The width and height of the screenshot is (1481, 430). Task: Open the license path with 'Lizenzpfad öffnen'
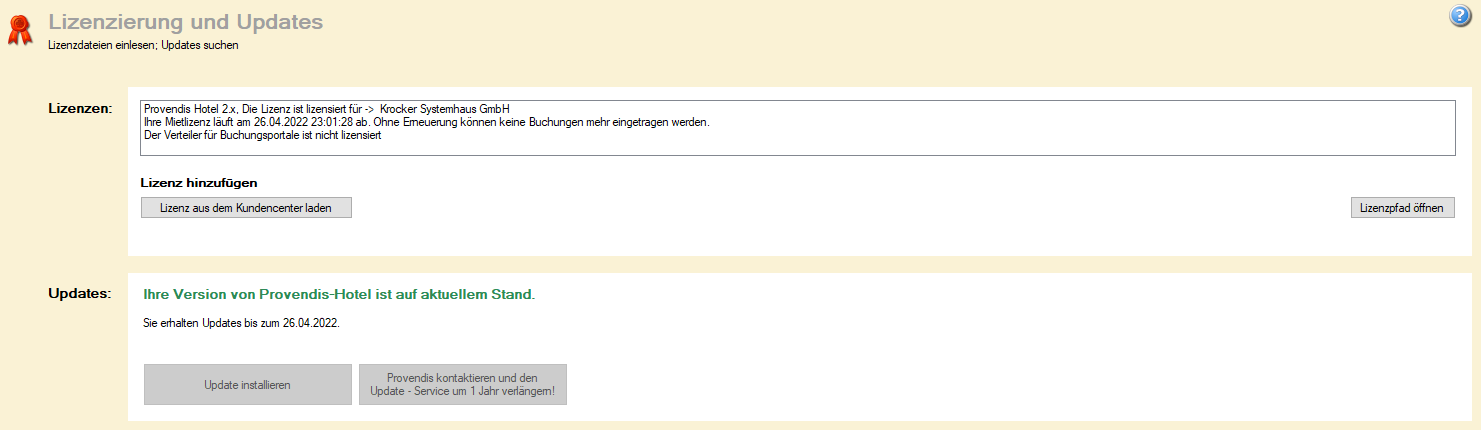1402,208
